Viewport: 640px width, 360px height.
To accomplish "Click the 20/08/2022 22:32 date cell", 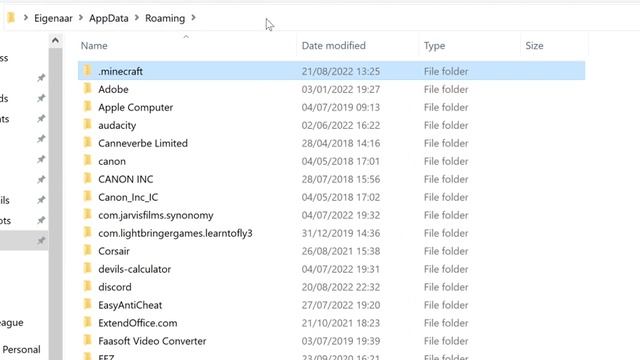I will tap(341, 287).
